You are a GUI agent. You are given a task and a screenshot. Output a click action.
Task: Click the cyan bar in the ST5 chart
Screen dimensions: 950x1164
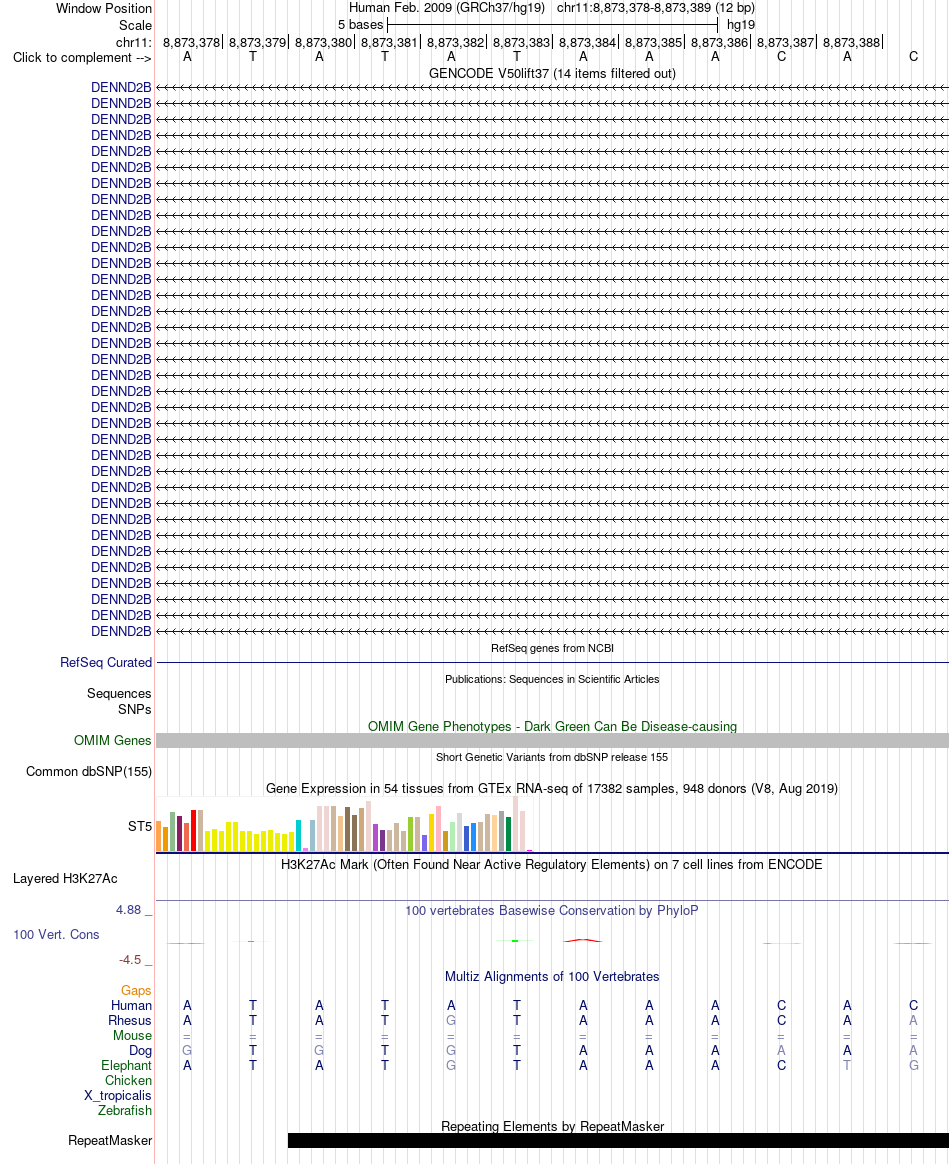298,835
